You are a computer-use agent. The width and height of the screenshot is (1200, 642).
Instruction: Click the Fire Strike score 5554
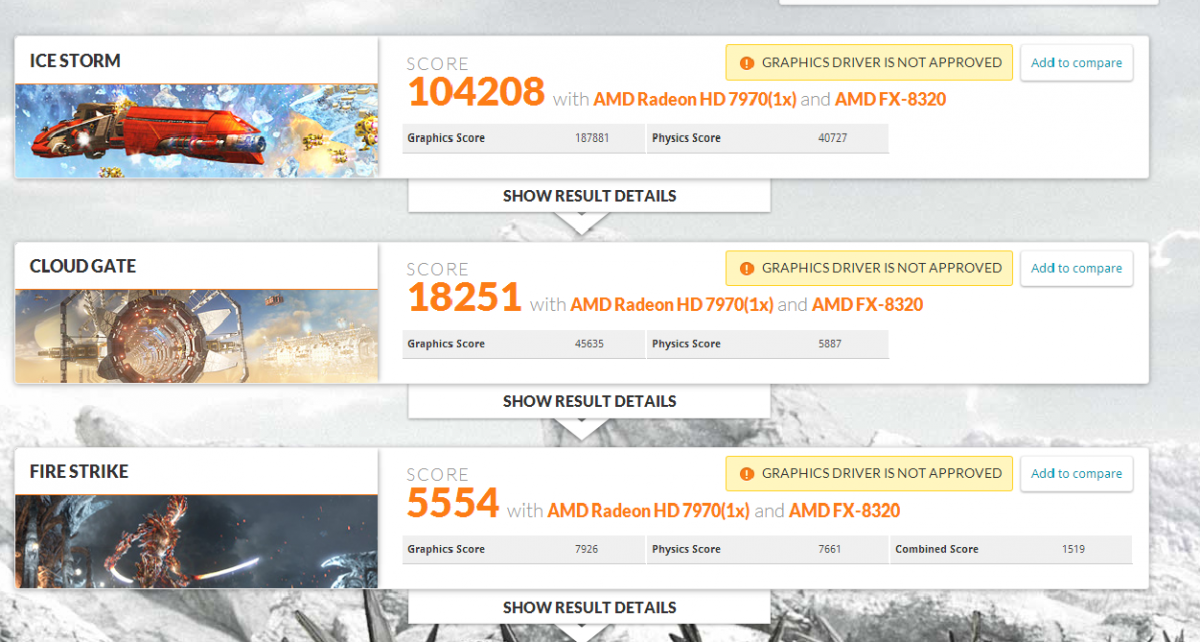[453, 503]
